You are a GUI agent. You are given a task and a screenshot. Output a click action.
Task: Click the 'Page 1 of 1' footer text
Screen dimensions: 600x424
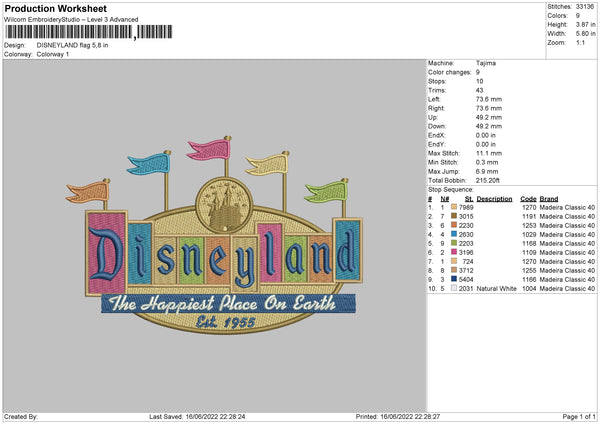579,416
